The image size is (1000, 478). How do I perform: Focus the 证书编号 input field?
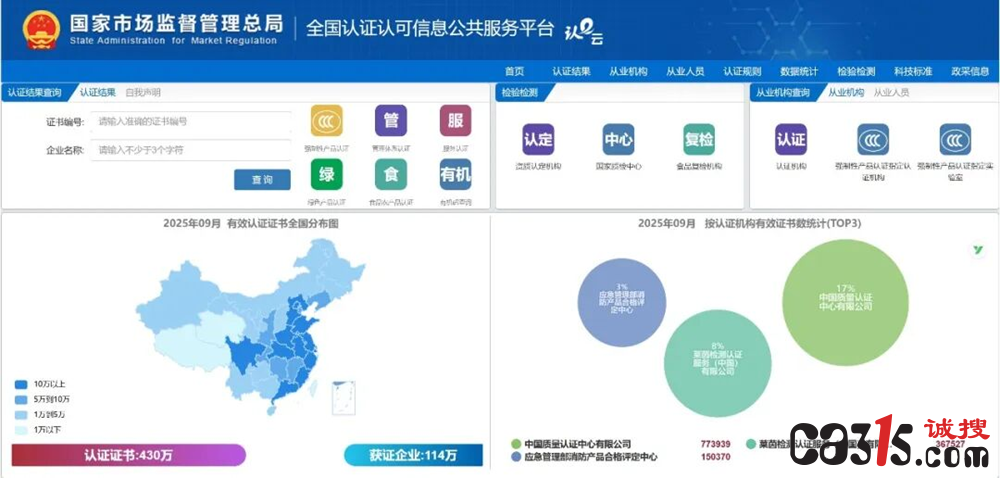[191, 121]
